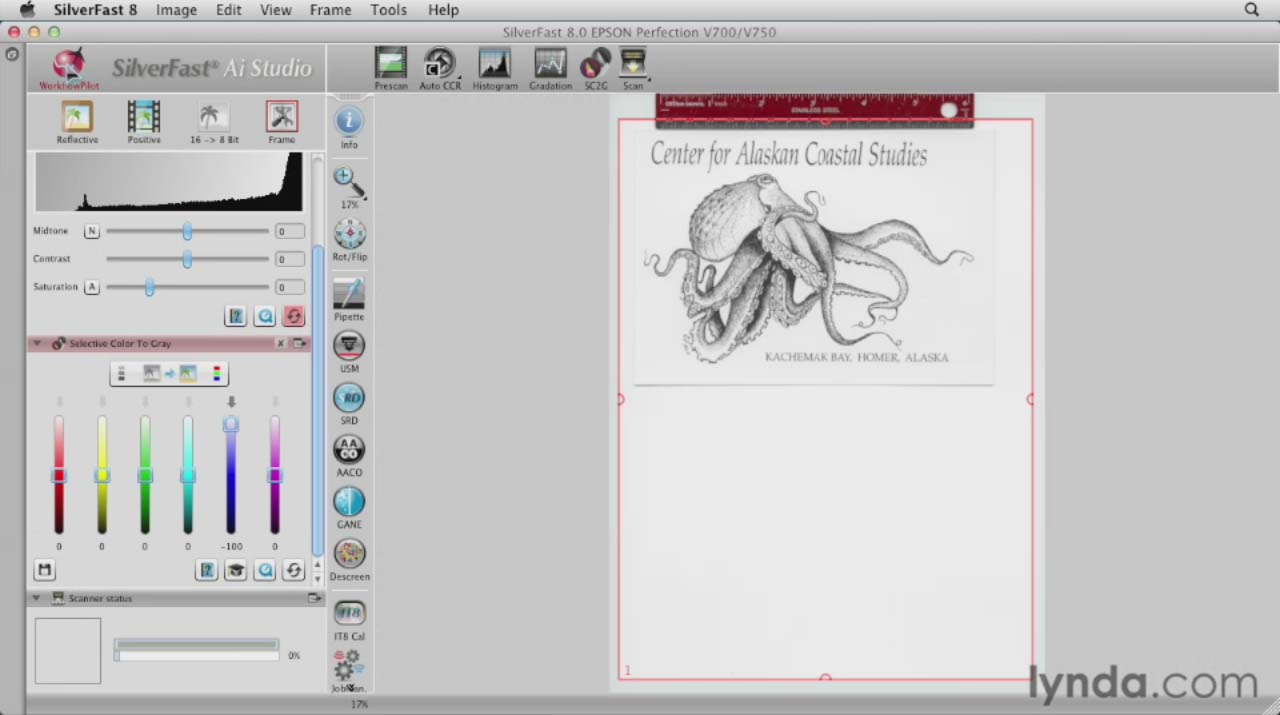Open help for the Midtone/Contrast panel
This screenshot has height=715, width=1280.
(235, 316)
